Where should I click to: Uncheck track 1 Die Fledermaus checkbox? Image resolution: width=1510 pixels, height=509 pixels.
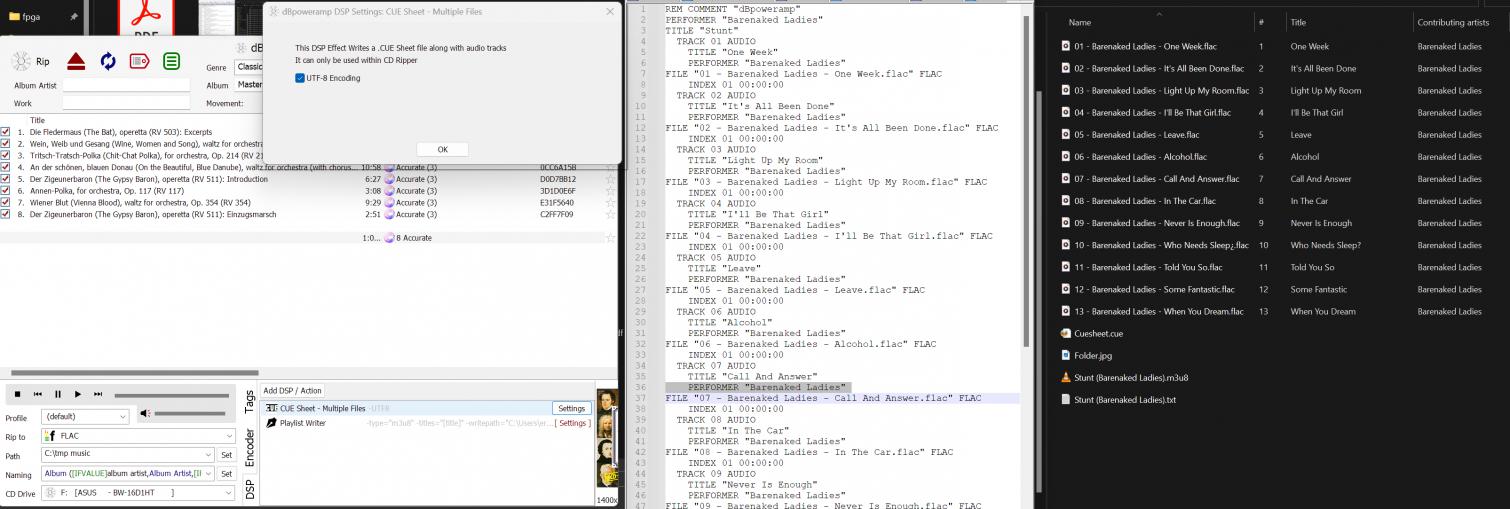point(6,132)
